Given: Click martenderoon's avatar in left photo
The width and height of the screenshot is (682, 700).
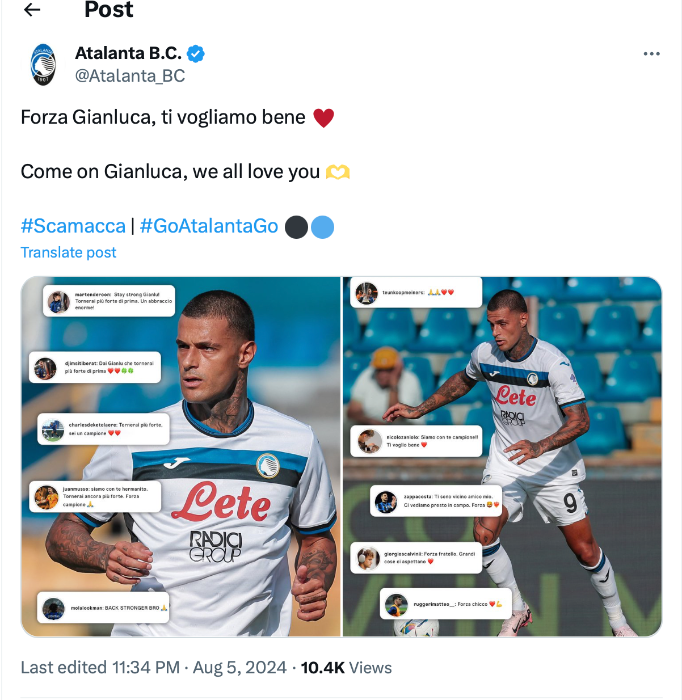Looking at the screenshot, I should (x=58, y=301).
